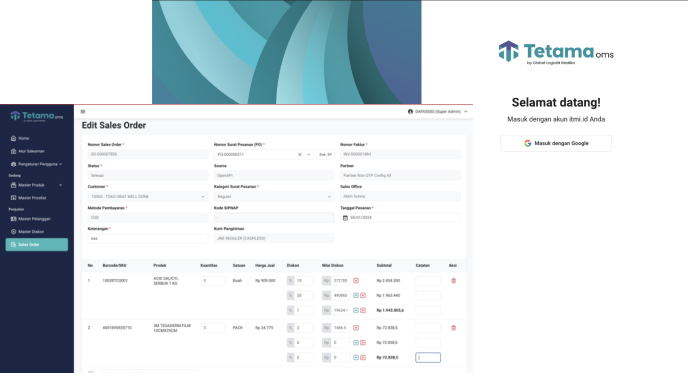Click the Nilai Diskon column header
Viewport: 688px width, 373px height.
pos(333,265)
